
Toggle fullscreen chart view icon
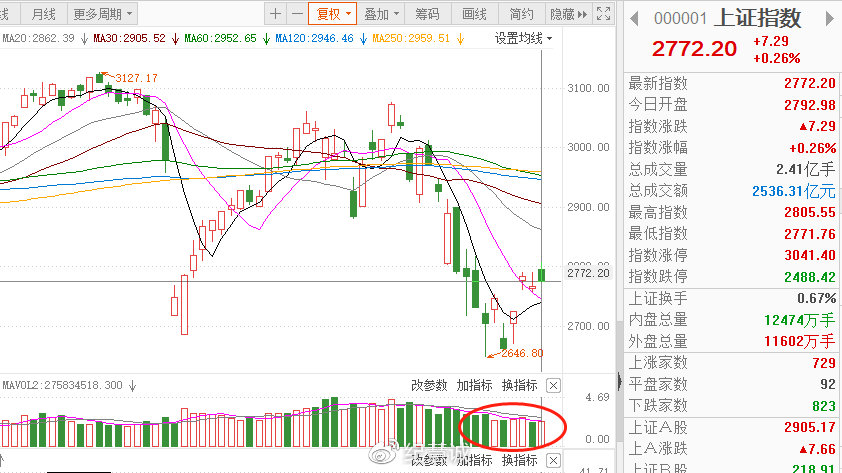604,14
